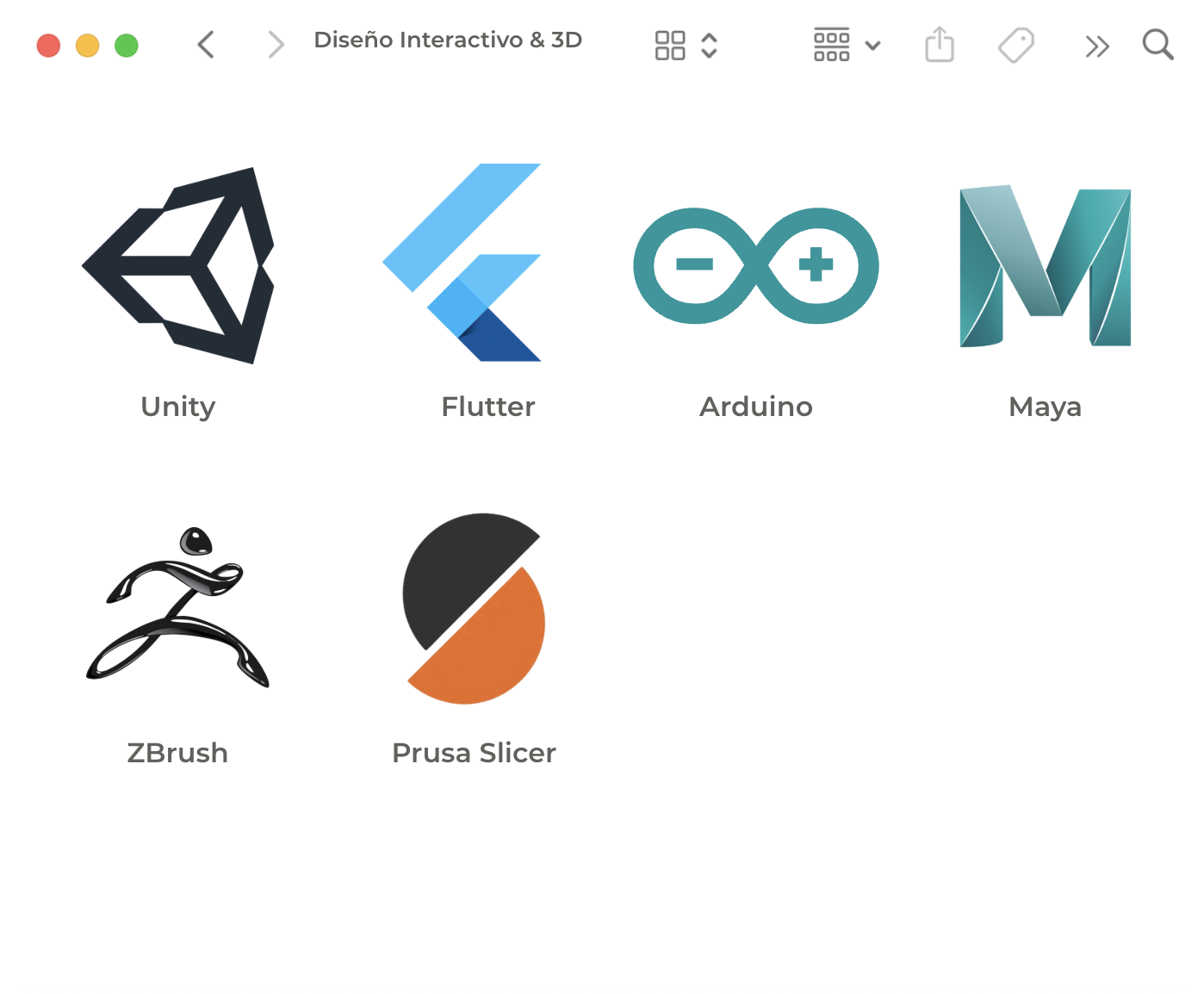Click the Arduino name label
The width and height of the screenshot is (1204, 994).
point(755,407)
